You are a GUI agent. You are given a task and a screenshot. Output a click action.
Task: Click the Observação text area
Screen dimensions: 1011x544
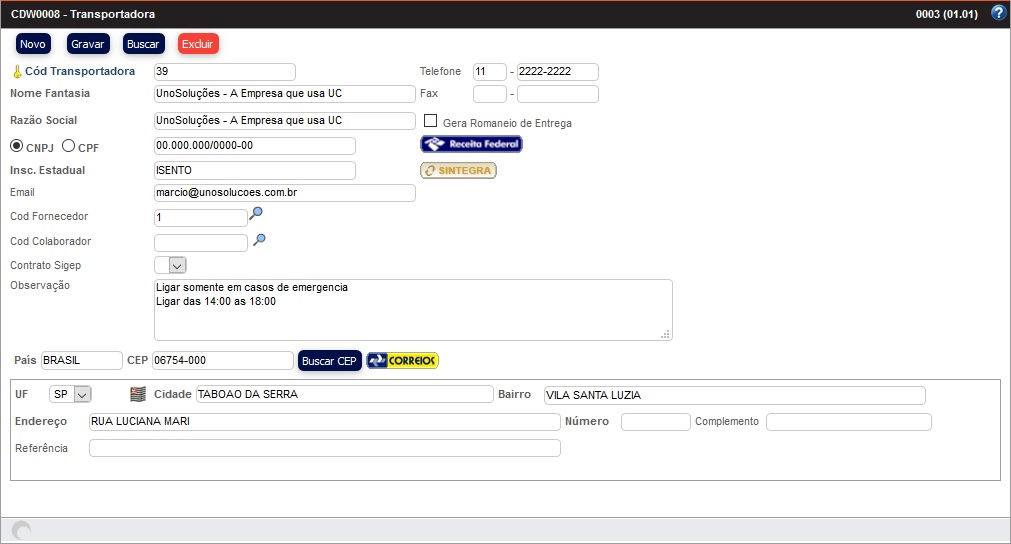tap(412, 309)
